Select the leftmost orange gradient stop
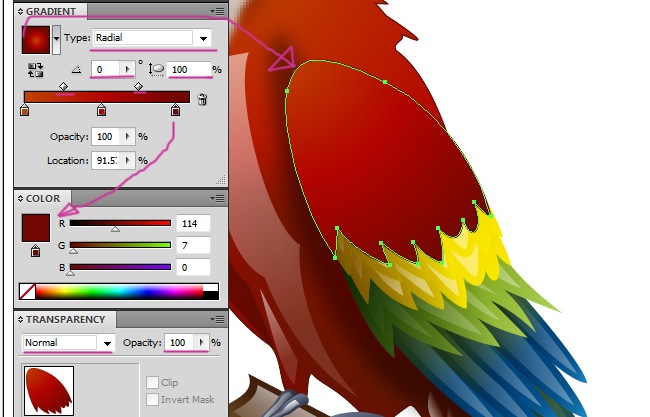650x417 pixels. click(x=25, y=111)
